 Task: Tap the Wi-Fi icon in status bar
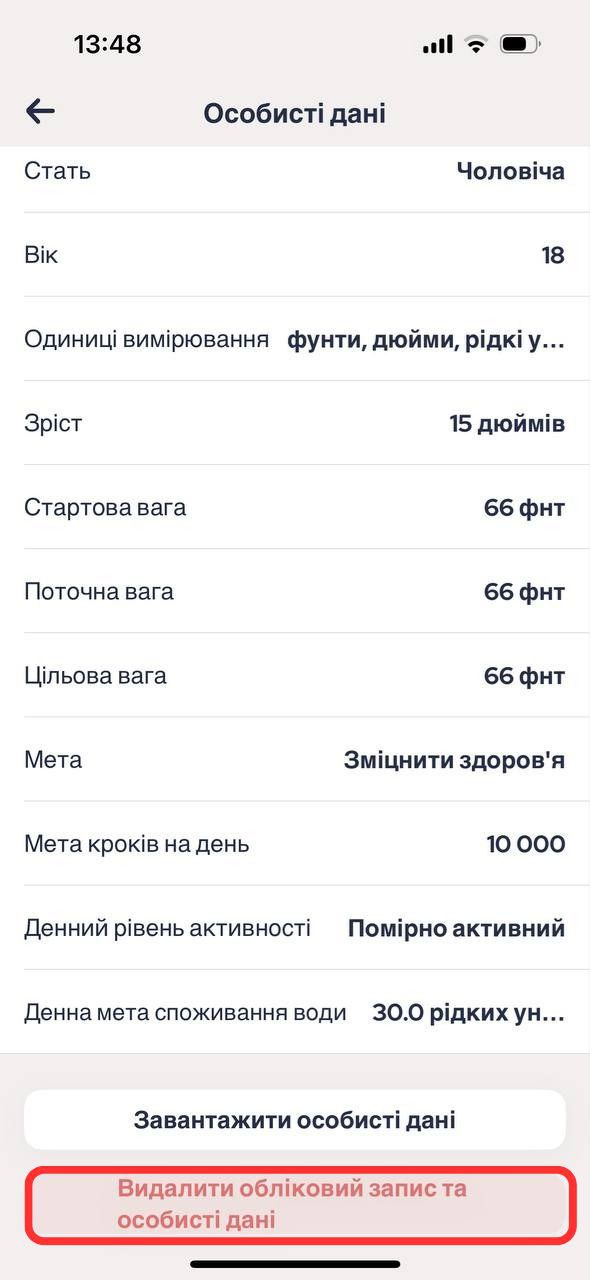476,44
